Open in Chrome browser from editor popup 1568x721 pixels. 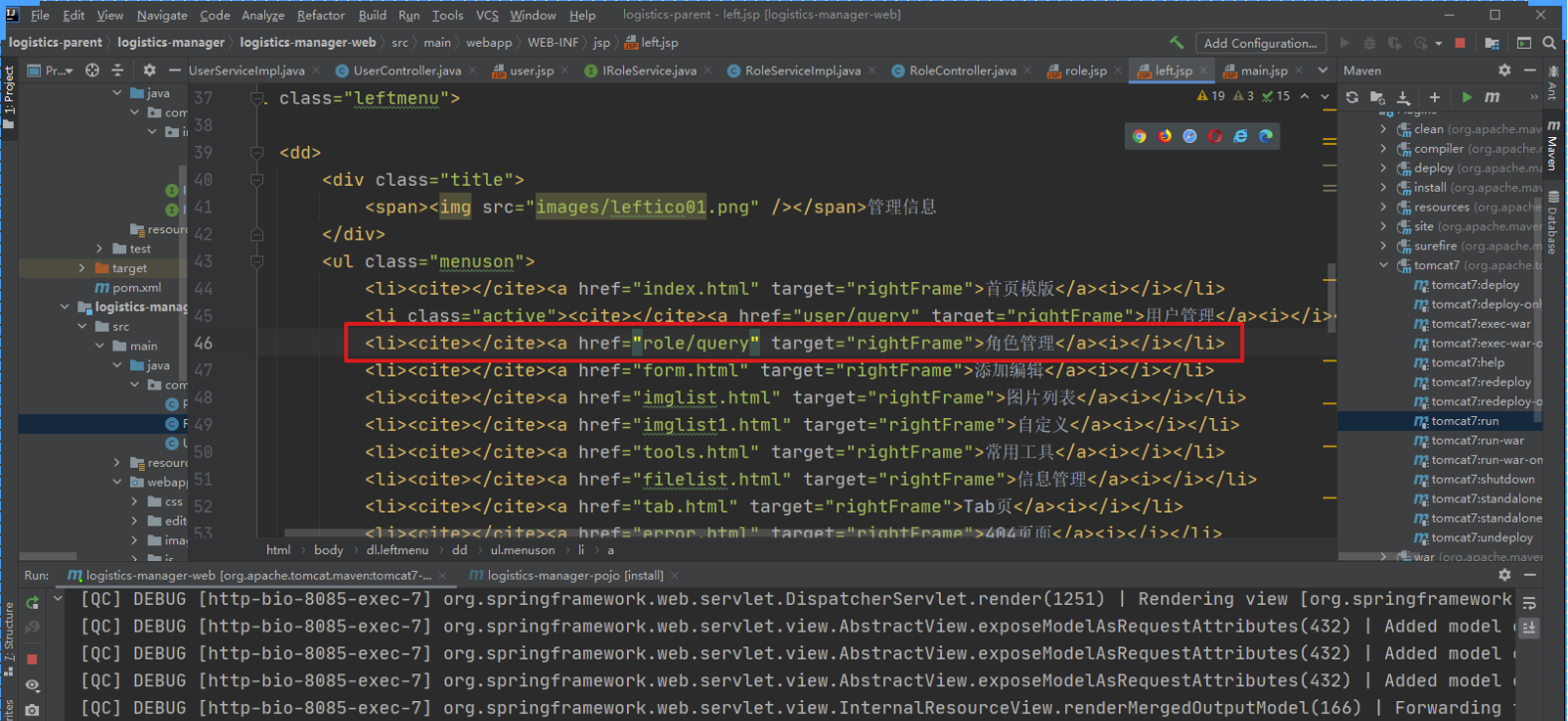coord(1140,136)
